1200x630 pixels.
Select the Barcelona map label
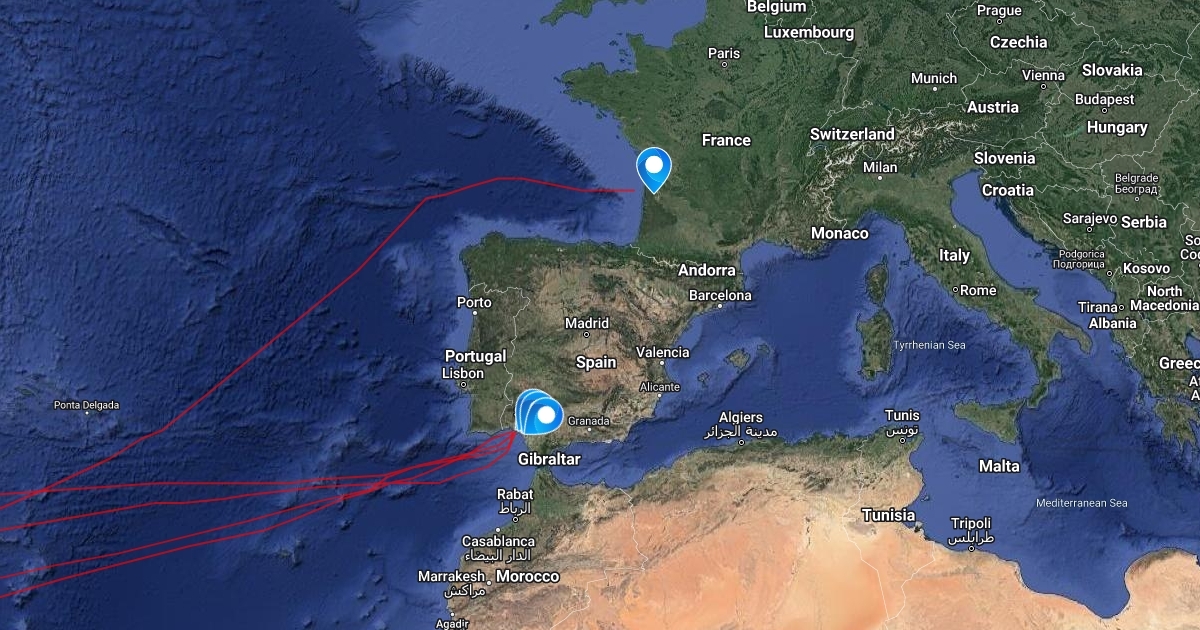[720, 295]
